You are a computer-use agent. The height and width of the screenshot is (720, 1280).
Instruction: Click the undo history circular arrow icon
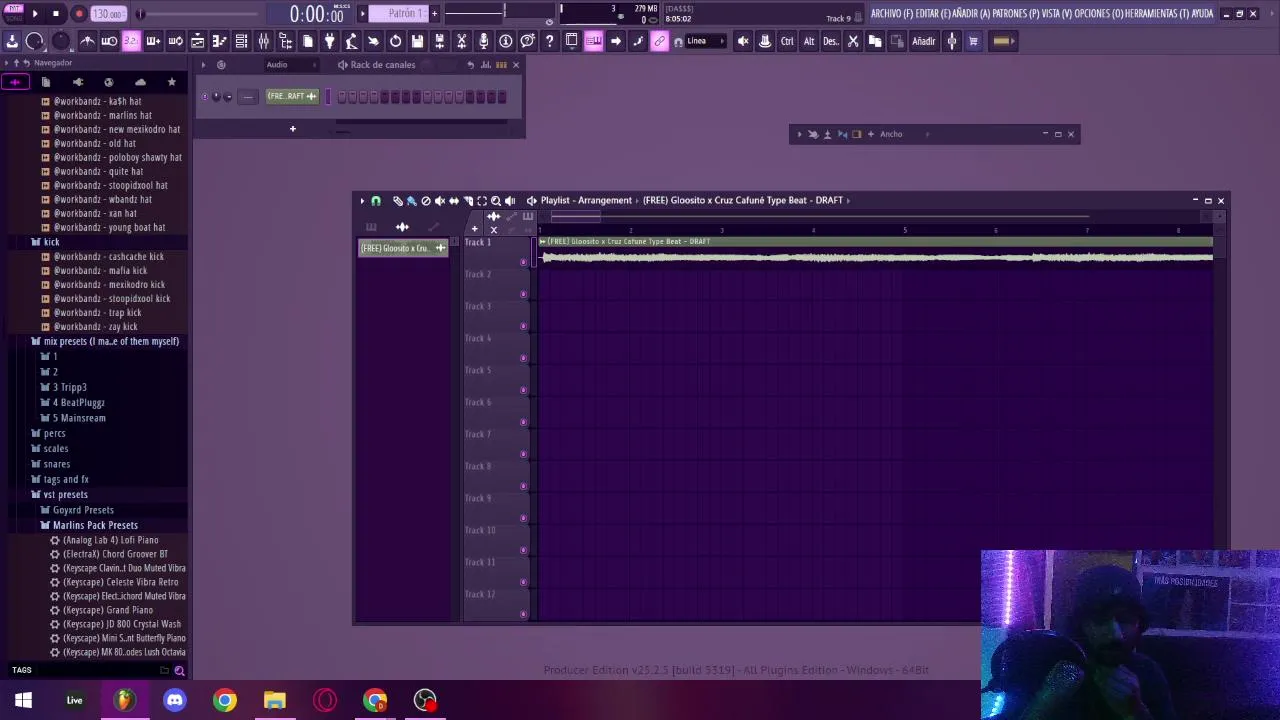point(395,41)
